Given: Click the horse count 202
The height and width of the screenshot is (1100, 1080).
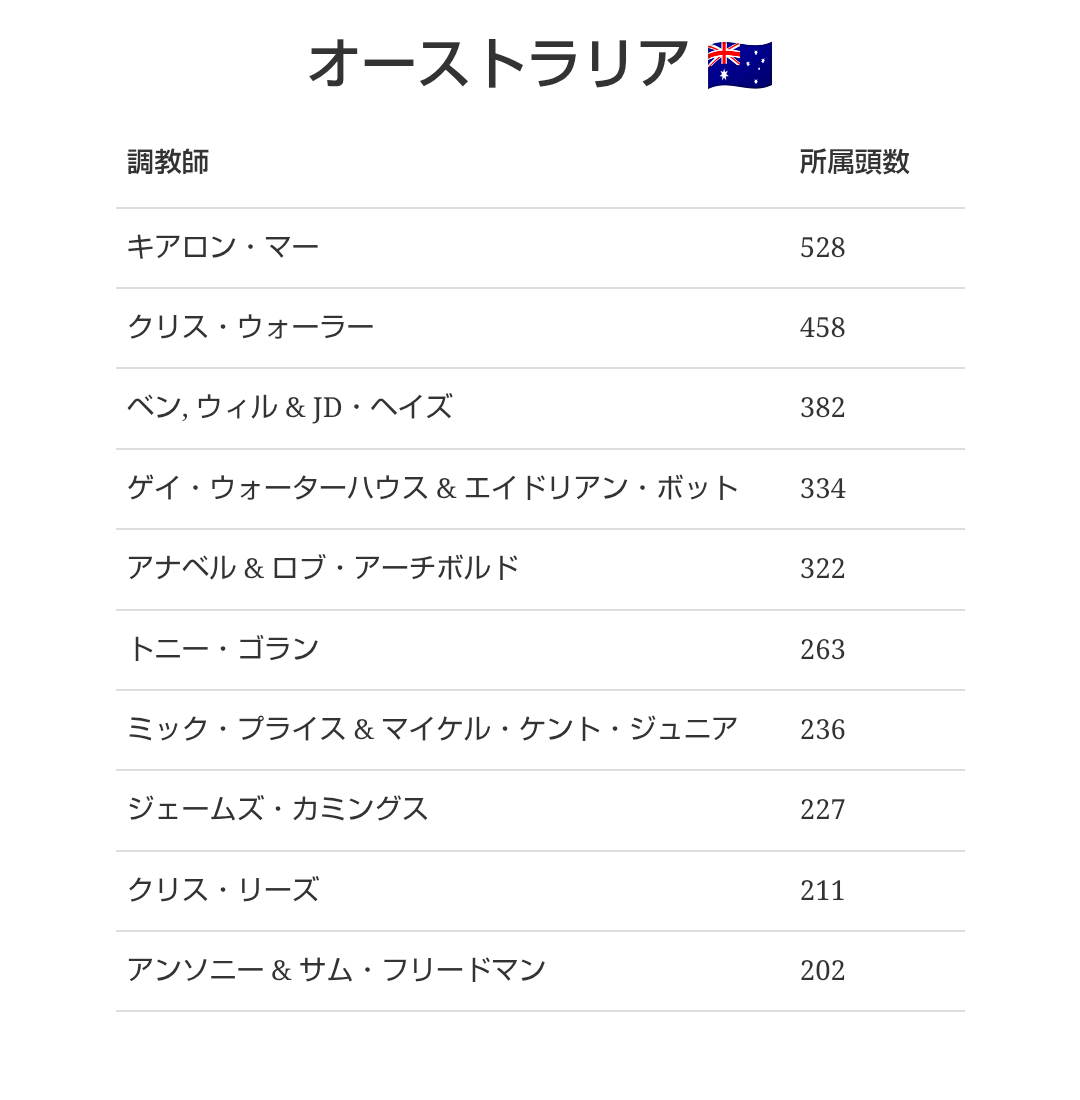Looking at the screenshot, I should pos(822,970).
